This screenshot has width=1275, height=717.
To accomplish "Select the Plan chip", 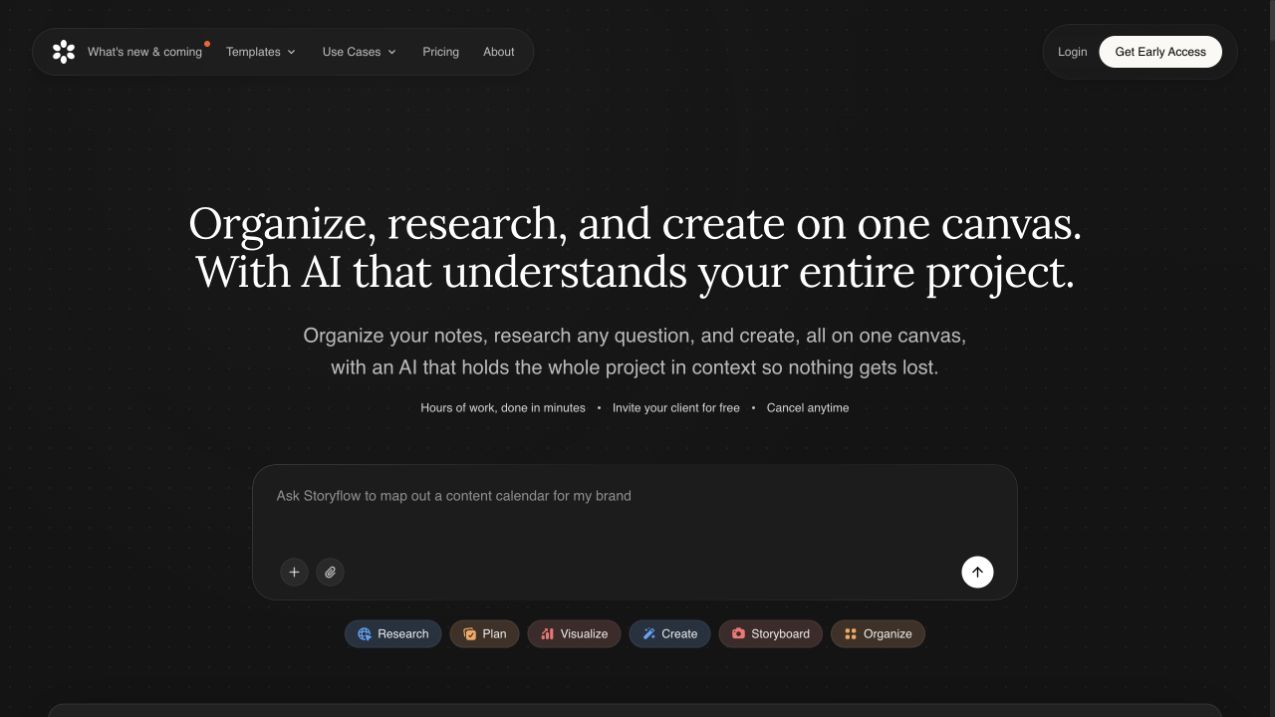I will (x=484, y=634).
